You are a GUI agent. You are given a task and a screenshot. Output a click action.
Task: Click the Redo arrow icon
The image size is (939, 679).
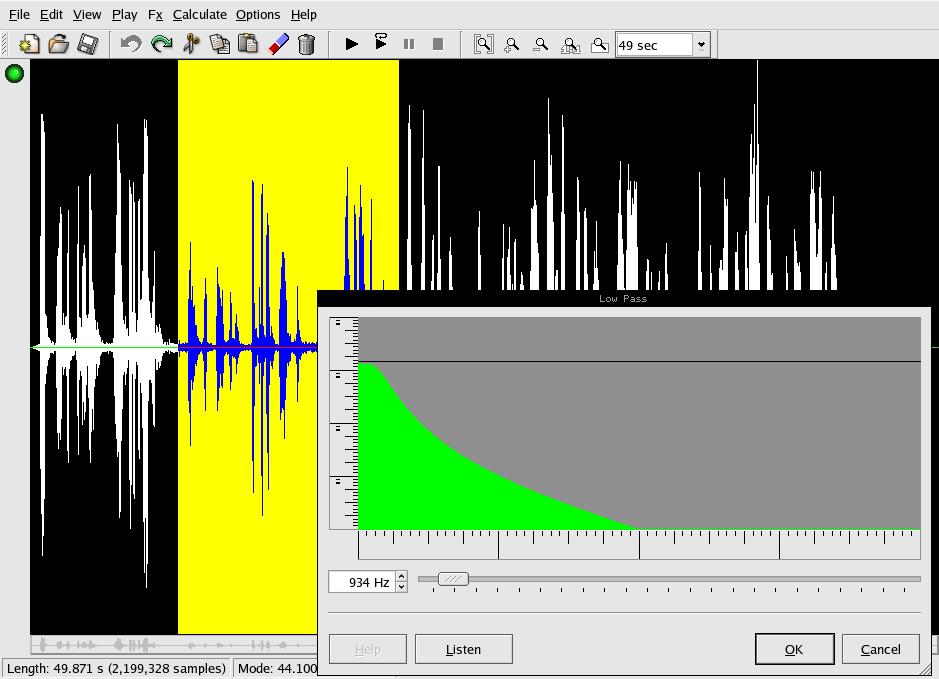[161, 44]
